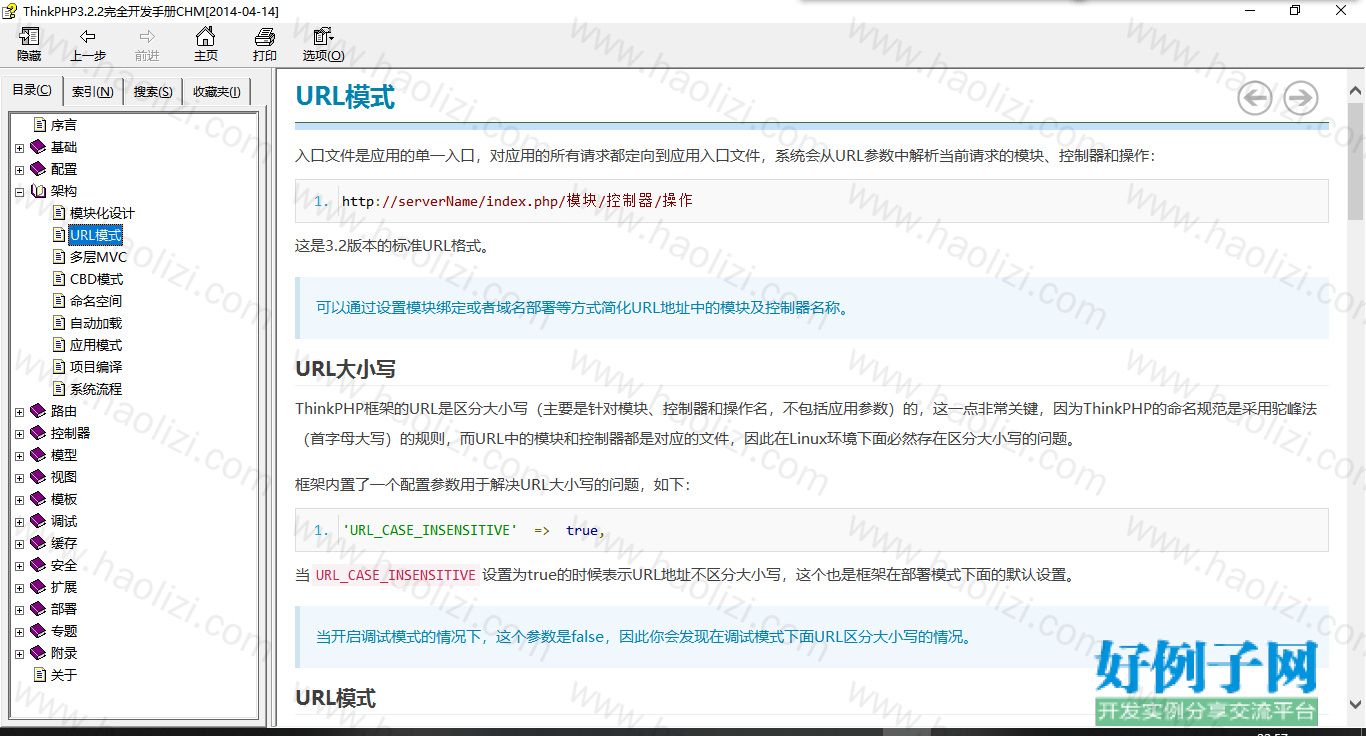The image size is (1366, 736).
Task: Select the 调试 tree label
Action: click(64, 521)
